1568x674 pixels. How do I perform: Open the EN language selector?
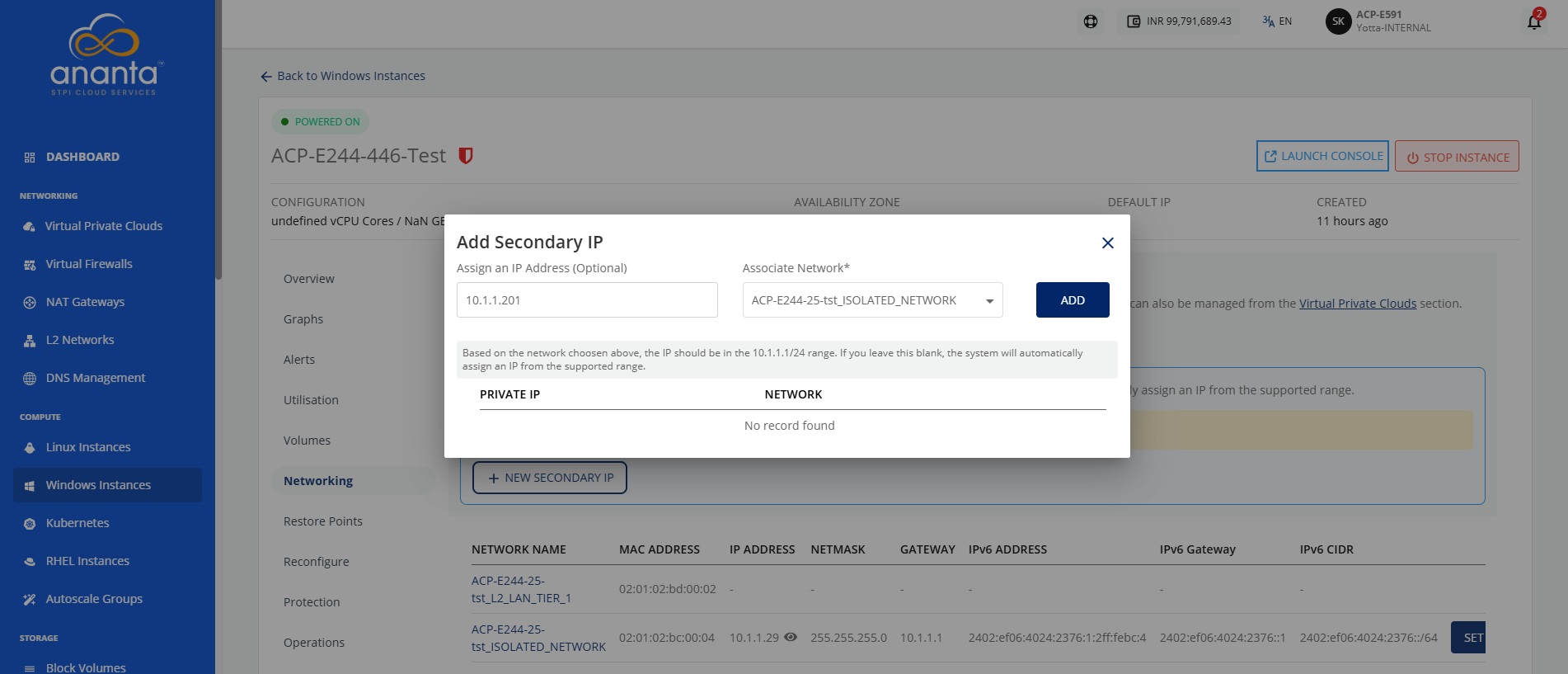coord(1277,21)
